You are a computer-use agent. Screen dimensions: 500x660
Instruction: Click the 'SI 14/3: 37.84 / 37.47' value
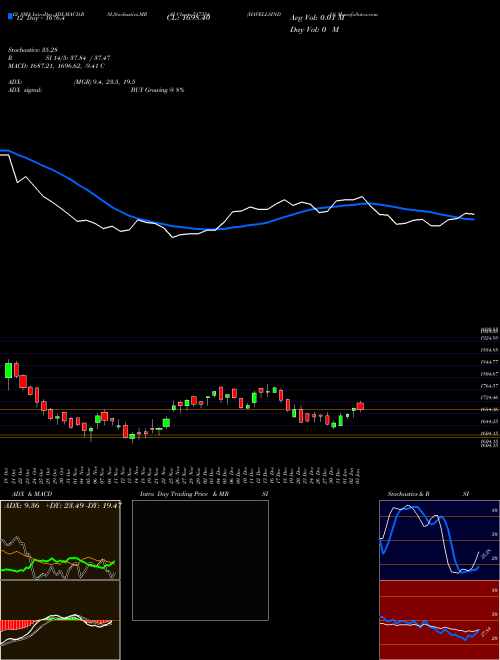pos(78,58)
